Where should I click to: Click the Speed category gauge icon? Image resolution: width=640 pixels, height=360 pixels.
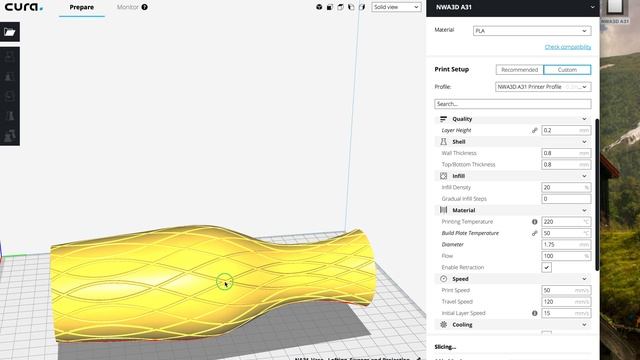coord(443,279)
